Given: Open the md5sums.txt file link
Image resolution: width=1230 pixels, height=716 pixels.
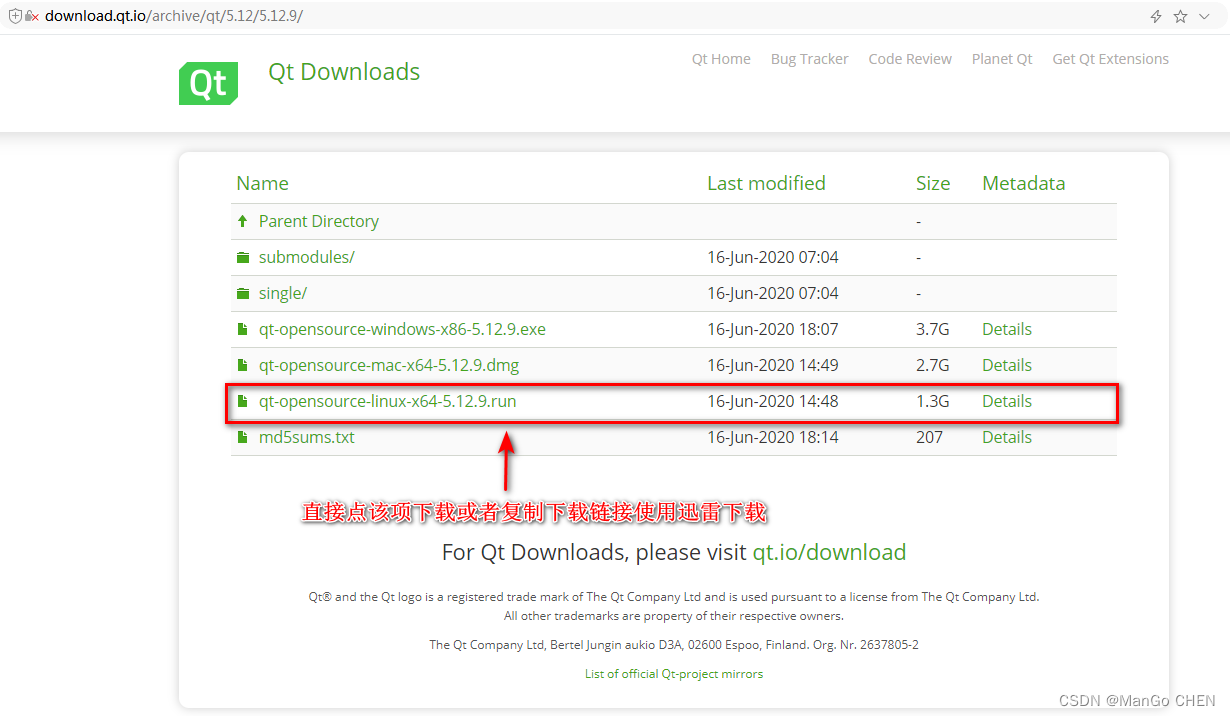Looking at the screenshot, I should click(x=306, y=437).
